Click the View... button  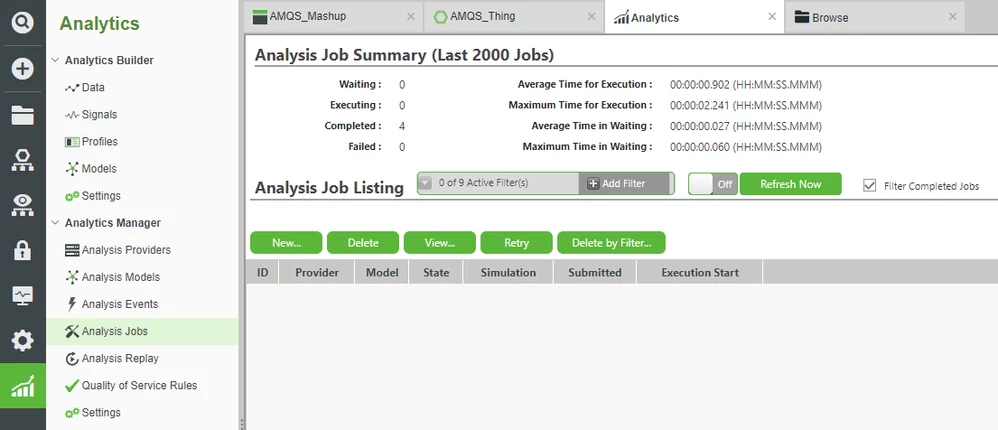440,242
